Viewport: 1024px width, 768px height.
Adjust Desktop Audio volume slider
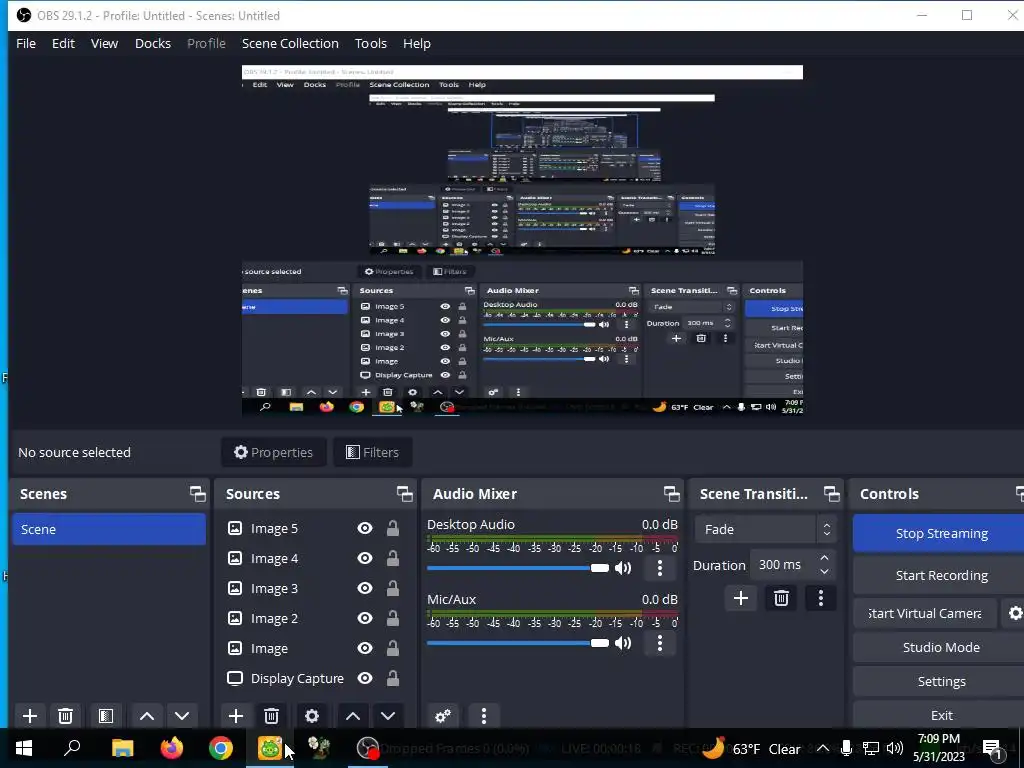pos(518,568)
